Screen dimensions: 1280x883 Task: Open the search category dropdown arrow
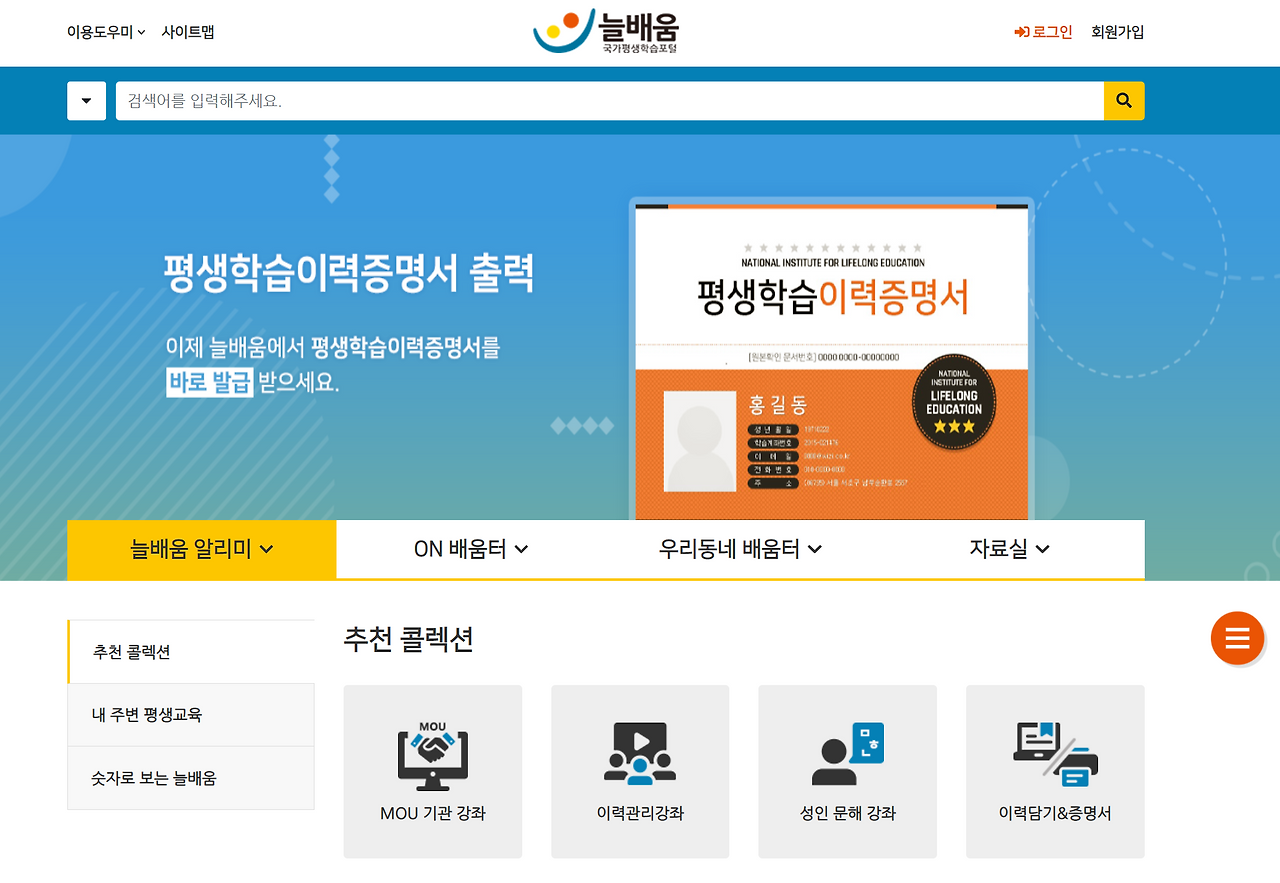tap(86, 100)
